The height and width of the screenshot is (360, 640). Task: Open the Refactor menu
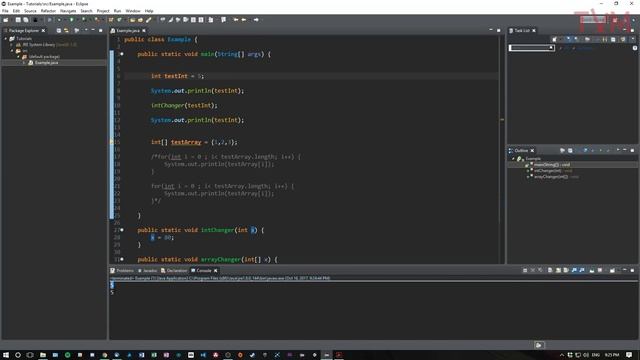click(48, 11)
